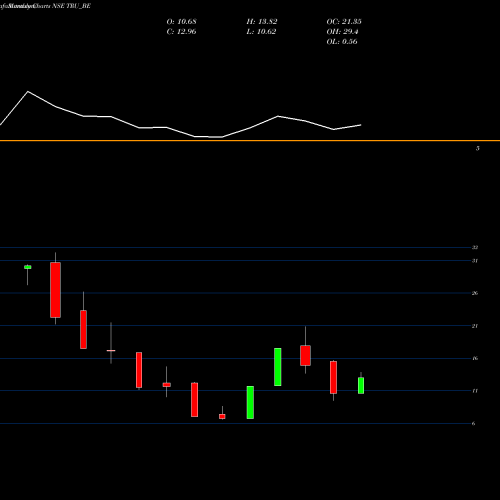Viewport: 500px width, 500px height.
Task: Click the small green first candle
Action: pos(28,267)
